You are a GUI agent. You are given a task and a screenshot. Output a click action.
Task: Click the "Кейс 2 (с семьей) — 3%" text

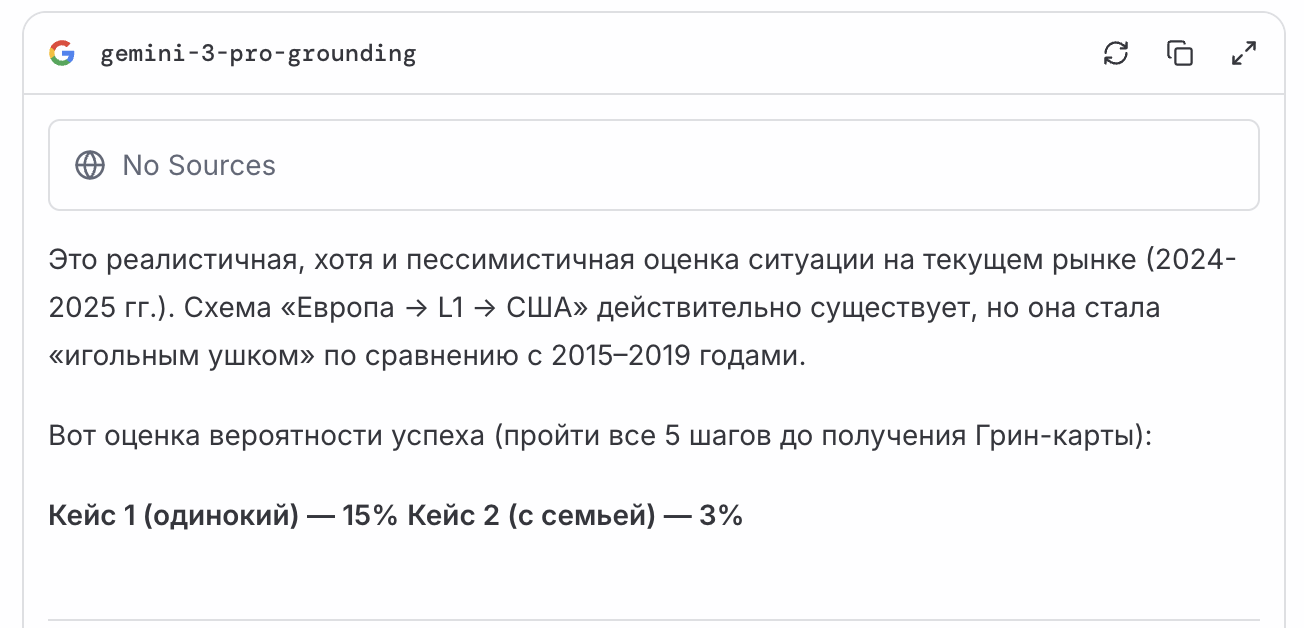pyautogui.click(x=575, y=516)
